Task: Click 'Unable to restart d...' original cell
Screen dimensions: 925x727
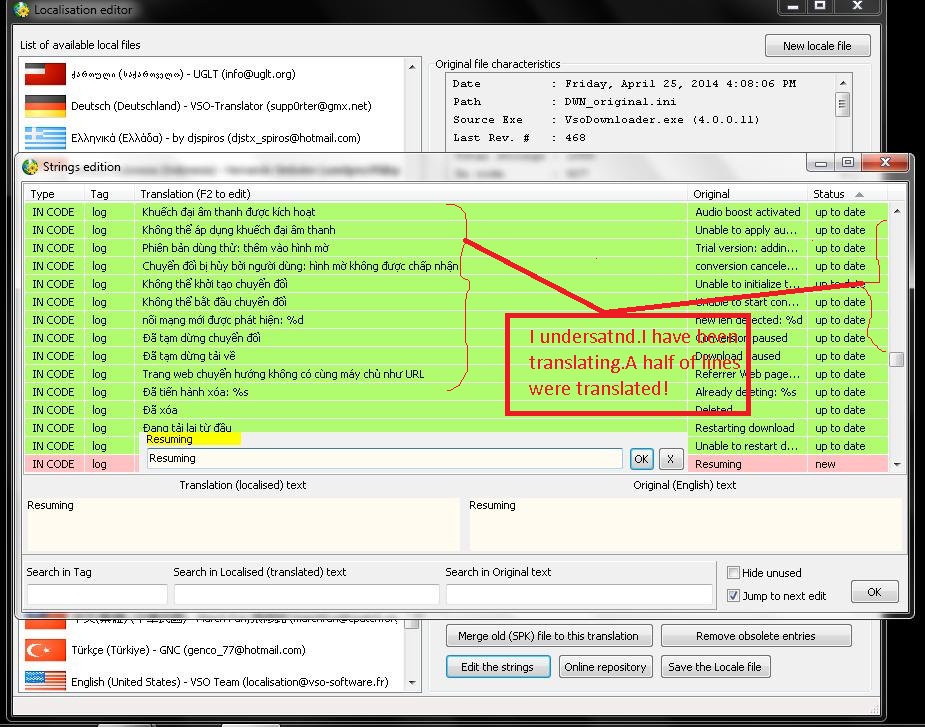Action: 747,446
